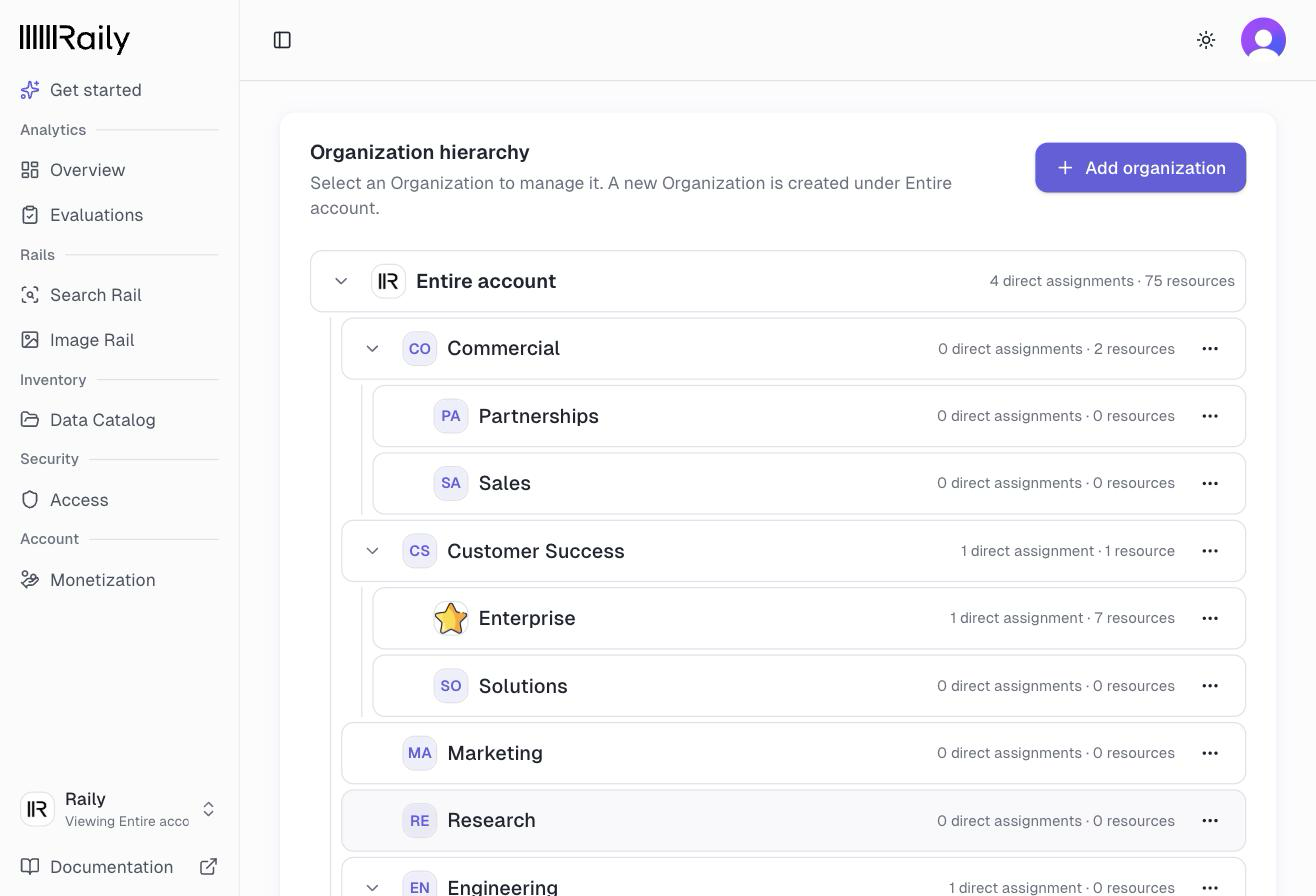
Task: Toggle the sidebar panel icon
Action: pos(282,40)
